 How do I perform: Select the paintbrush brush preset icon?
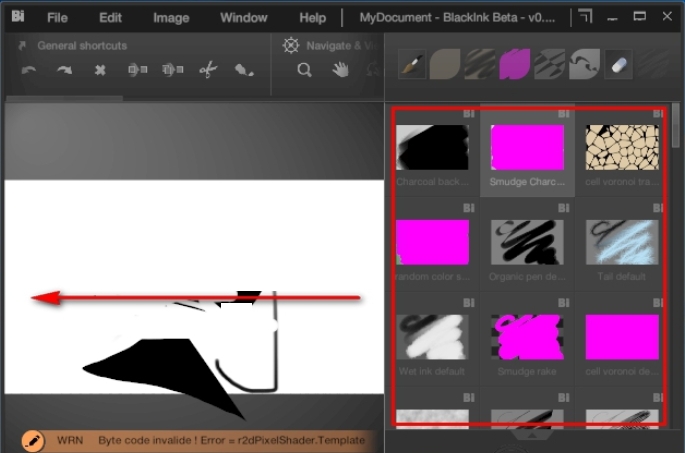(x=412, y=65)
